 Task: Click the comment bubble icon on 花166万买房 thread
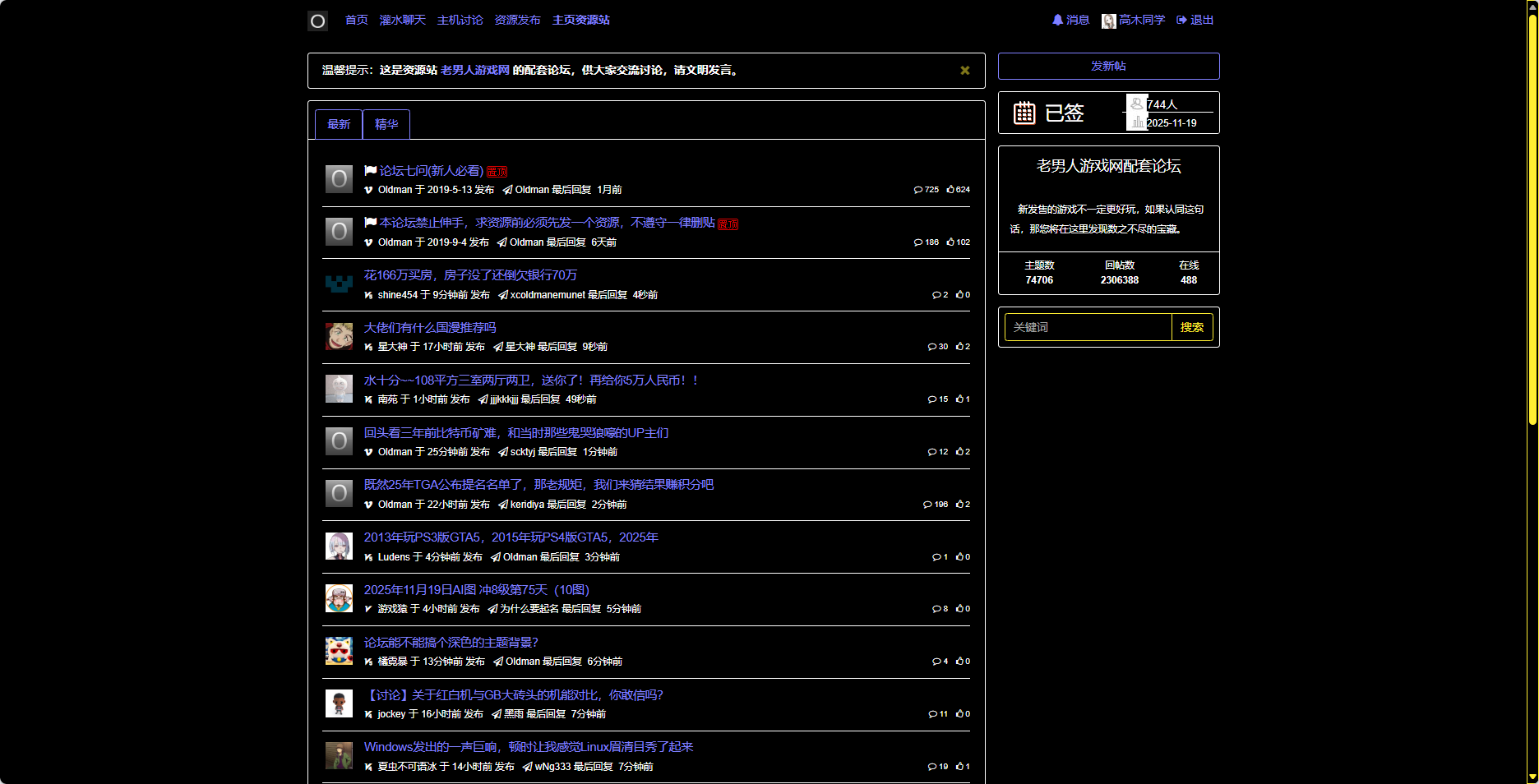point(938,294)
